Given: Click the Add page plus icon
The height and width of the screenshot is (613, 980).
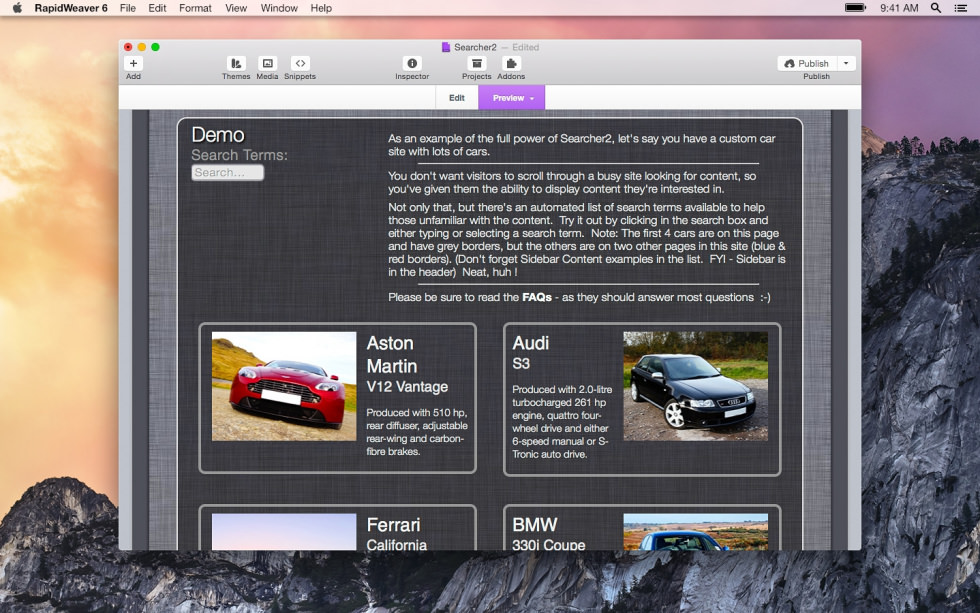Looking at the screenshot, I should pyautogui.click(x=133, y=63).
